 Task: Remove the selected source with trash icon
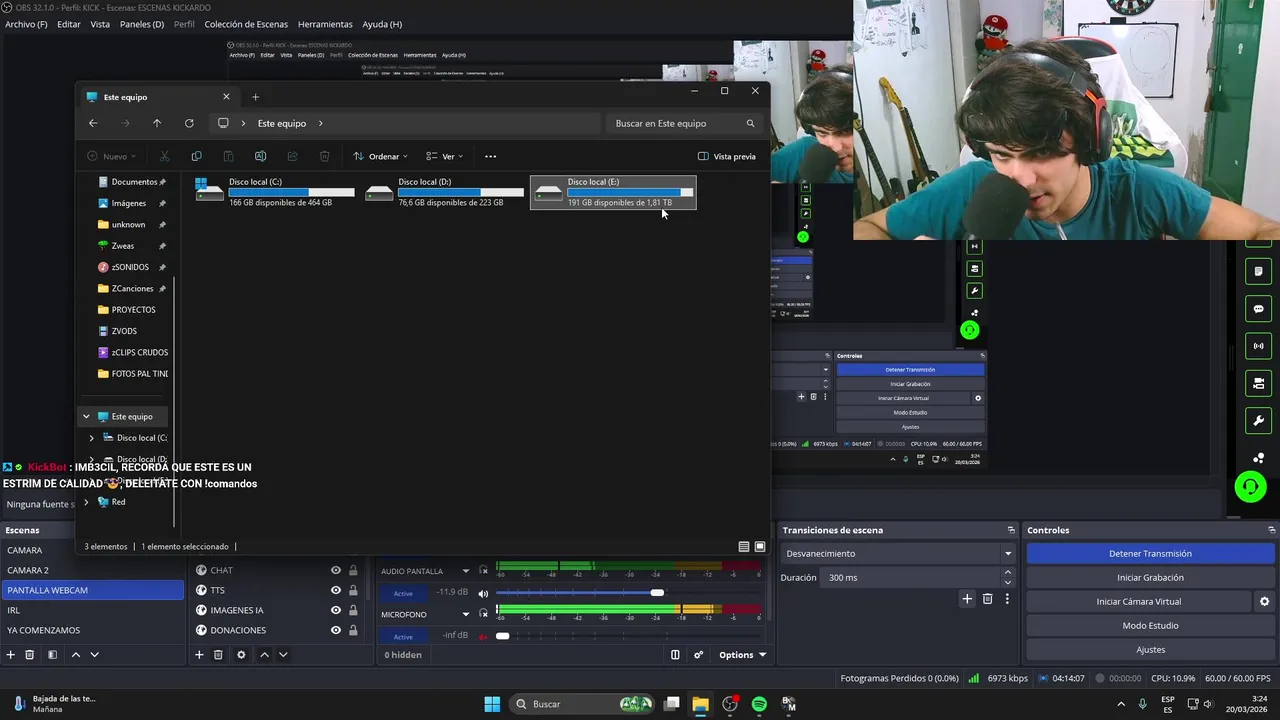pos(218,655)
